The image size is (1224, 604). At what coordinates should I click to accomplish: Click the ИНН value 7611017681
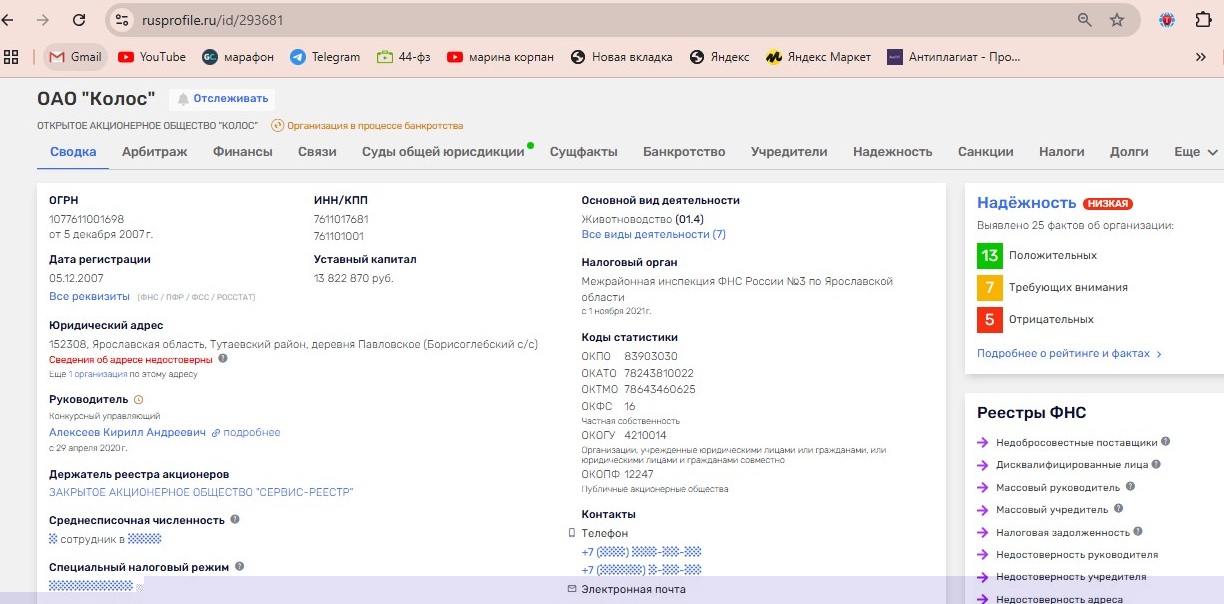tap(341, 219)
